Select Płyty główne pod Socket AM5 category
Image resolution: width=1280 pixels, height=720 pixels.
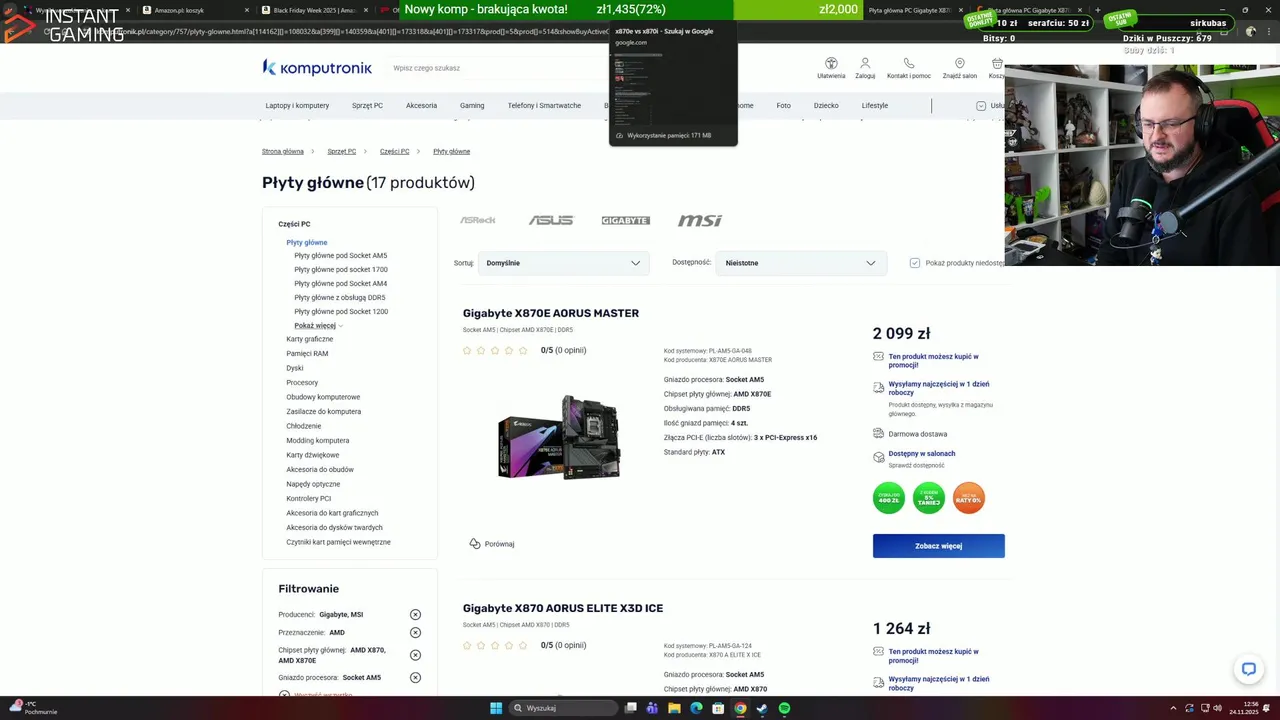click(341, 256)
